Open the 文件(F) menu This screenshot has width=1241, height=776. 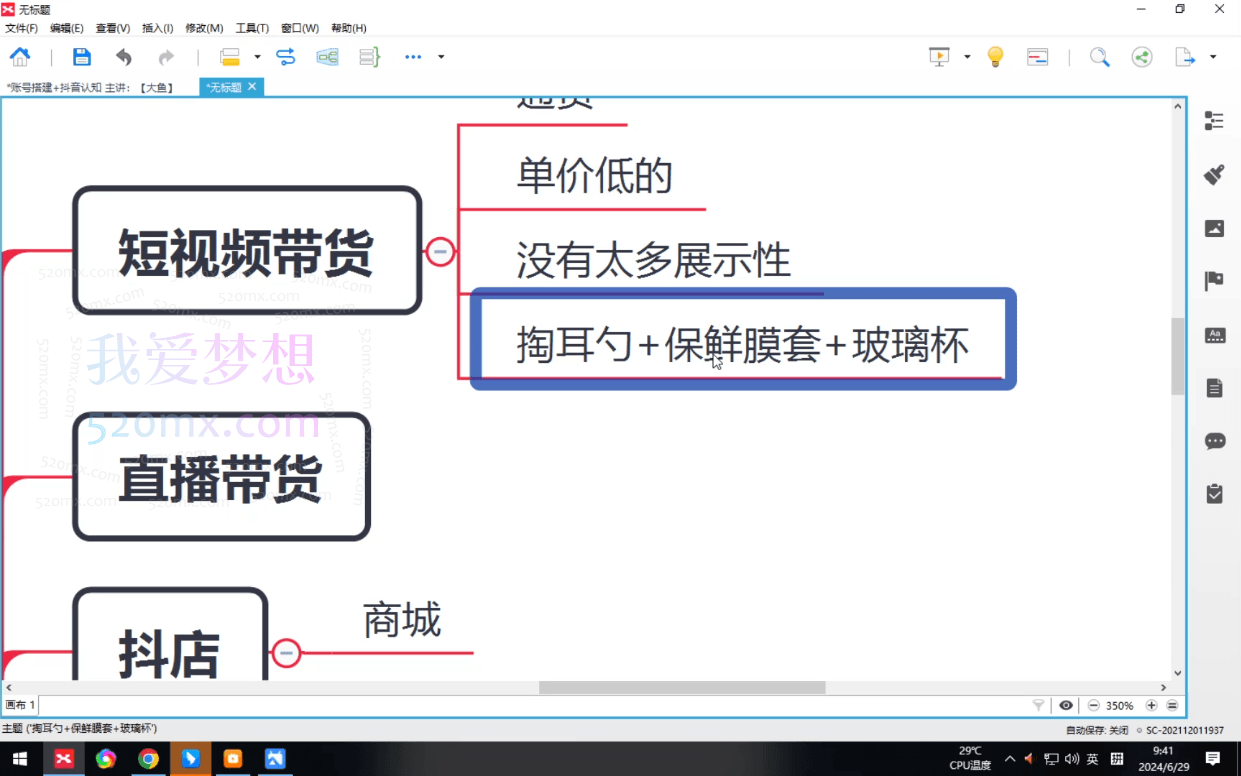click(x=22, y=28)
